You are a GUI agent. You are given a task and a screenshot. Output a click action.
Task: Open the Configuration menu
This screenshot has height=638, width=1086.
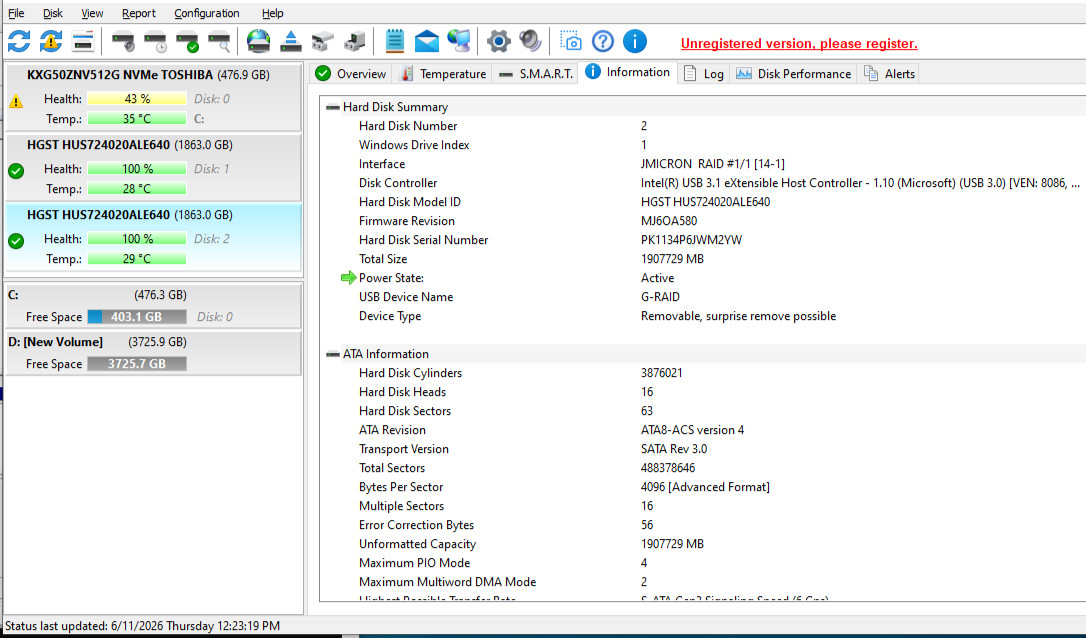[x=206, y=13]
